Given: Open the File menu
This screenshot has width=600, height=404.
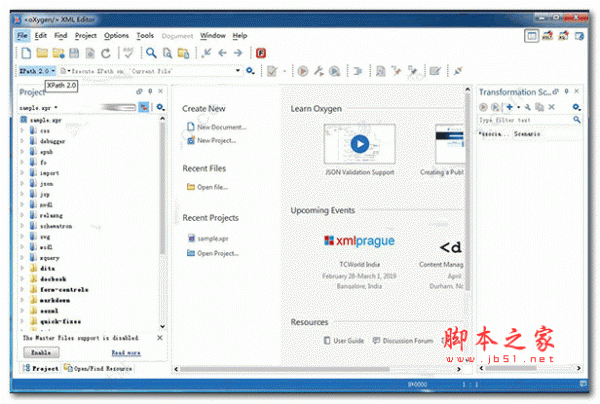Looking at the screenshot, I should [x=22, y=36].
